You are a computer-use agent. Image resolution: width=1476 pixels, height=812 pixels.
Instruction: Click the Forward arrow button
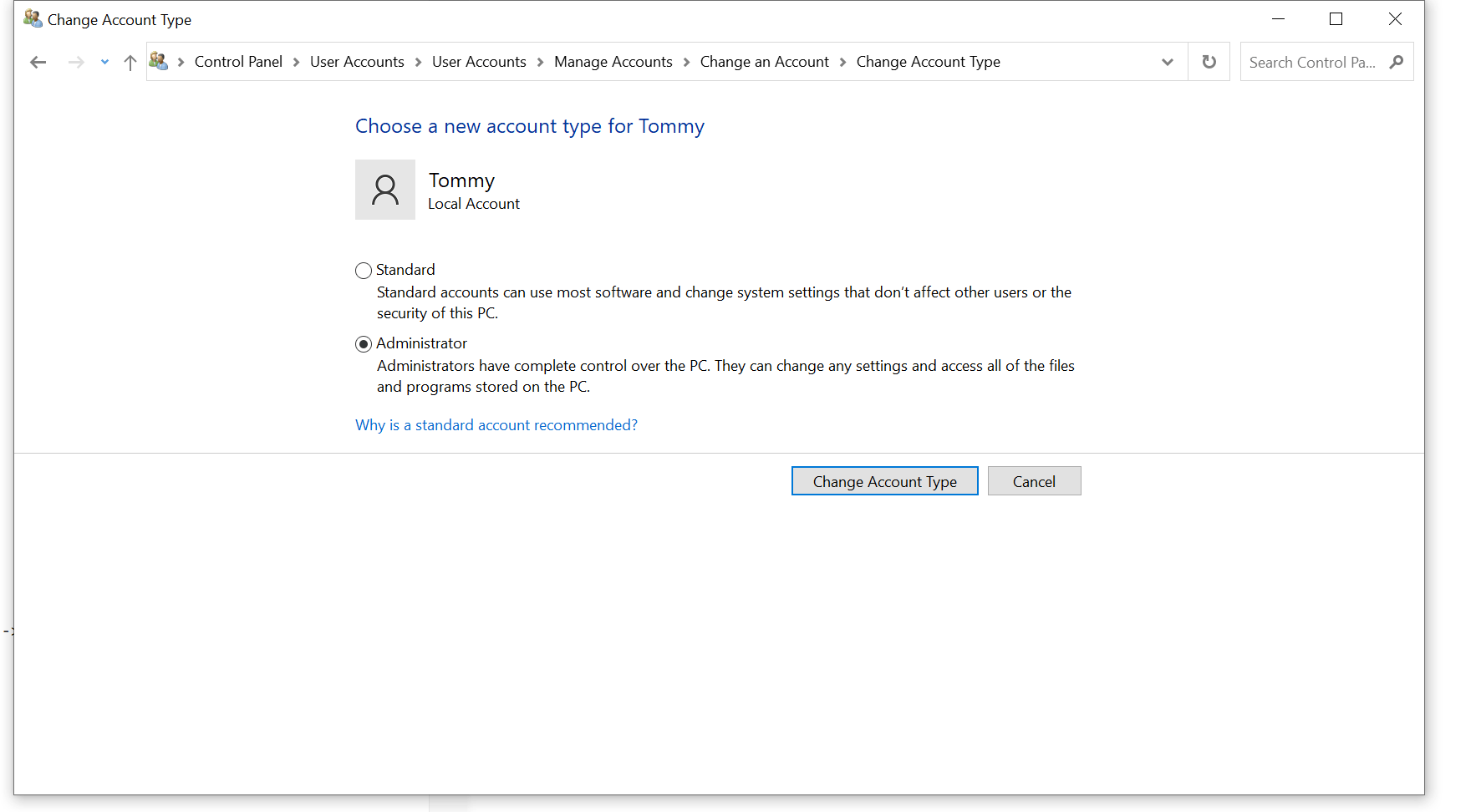click(x=76, y=62)
